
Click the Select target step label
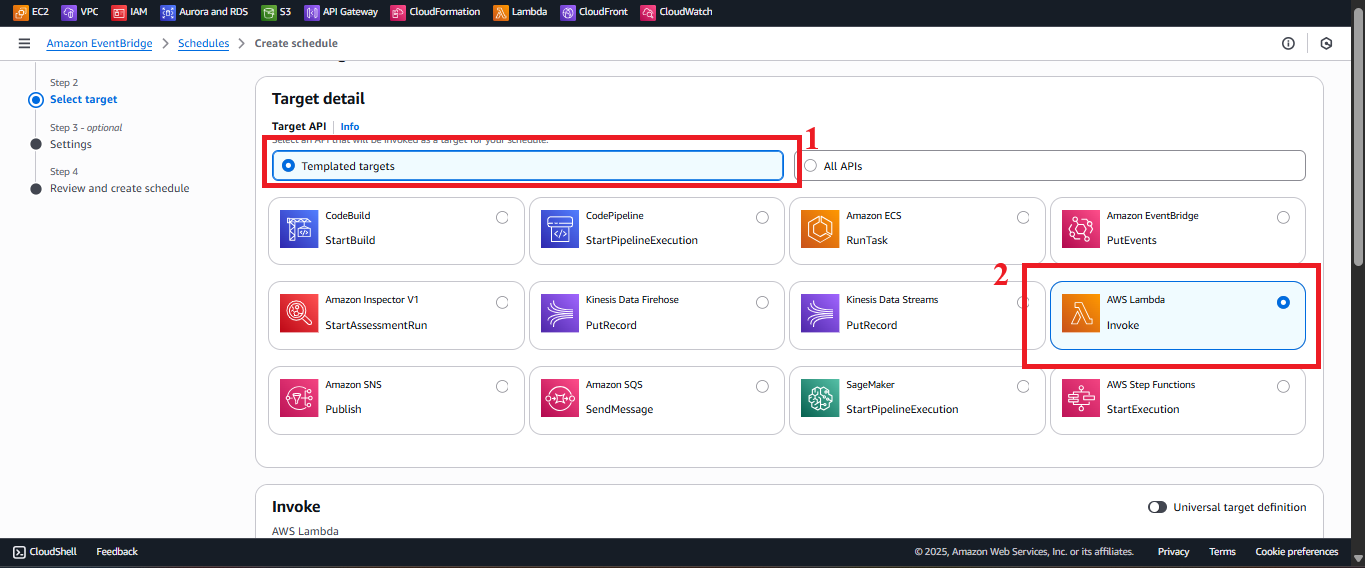coord(83,99)
